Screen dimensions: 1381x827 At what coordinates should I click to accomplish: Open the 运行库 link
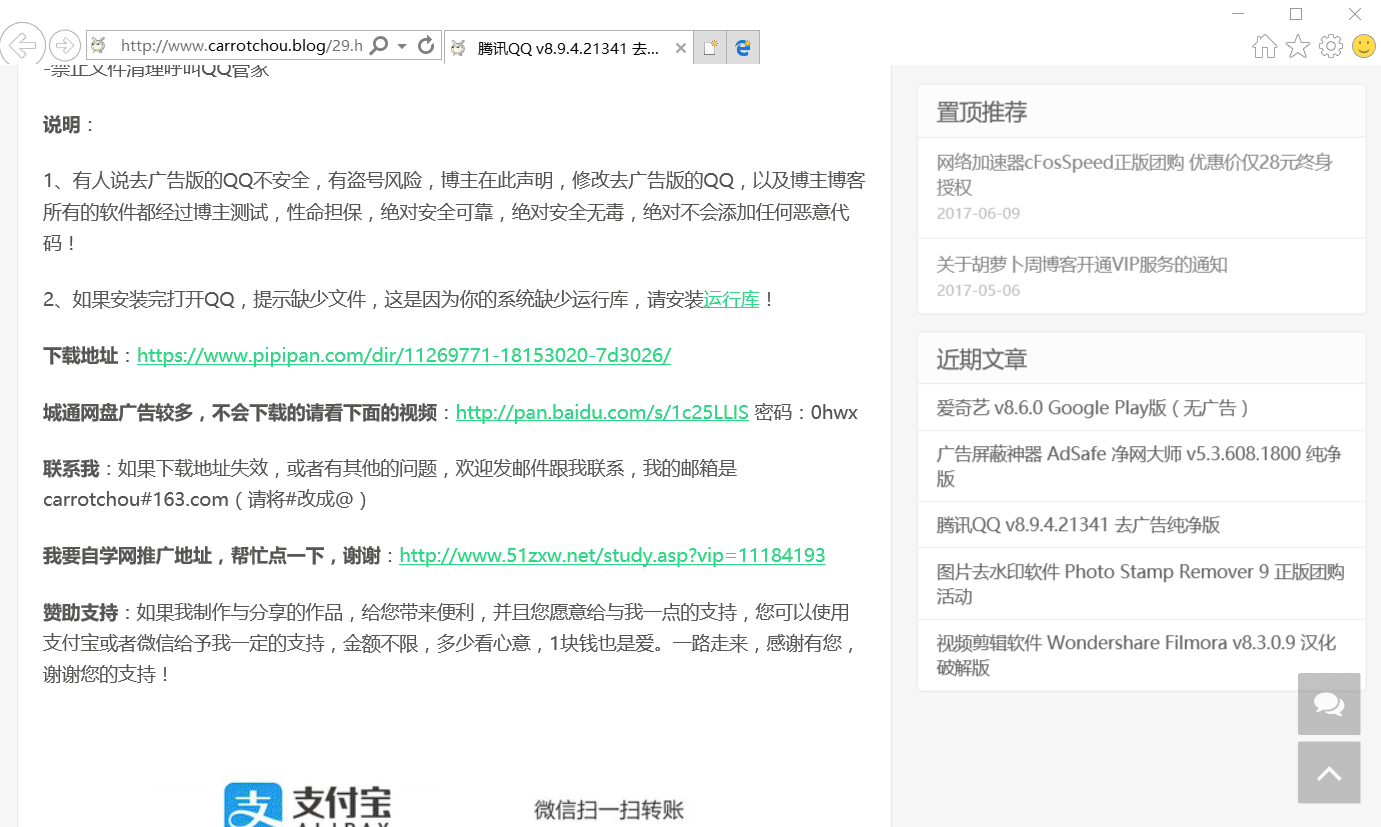(x=732, y=299)
